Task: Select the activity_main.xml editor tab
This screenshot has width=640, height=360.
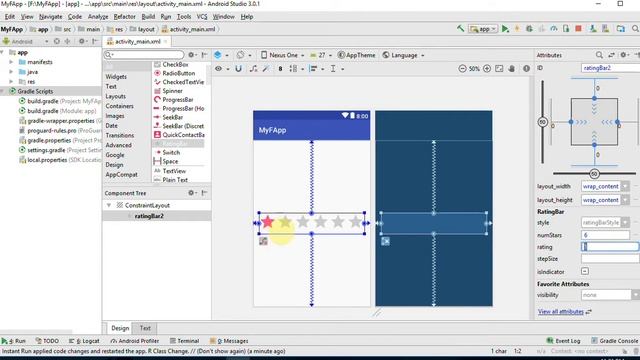Action: point(138,42)
